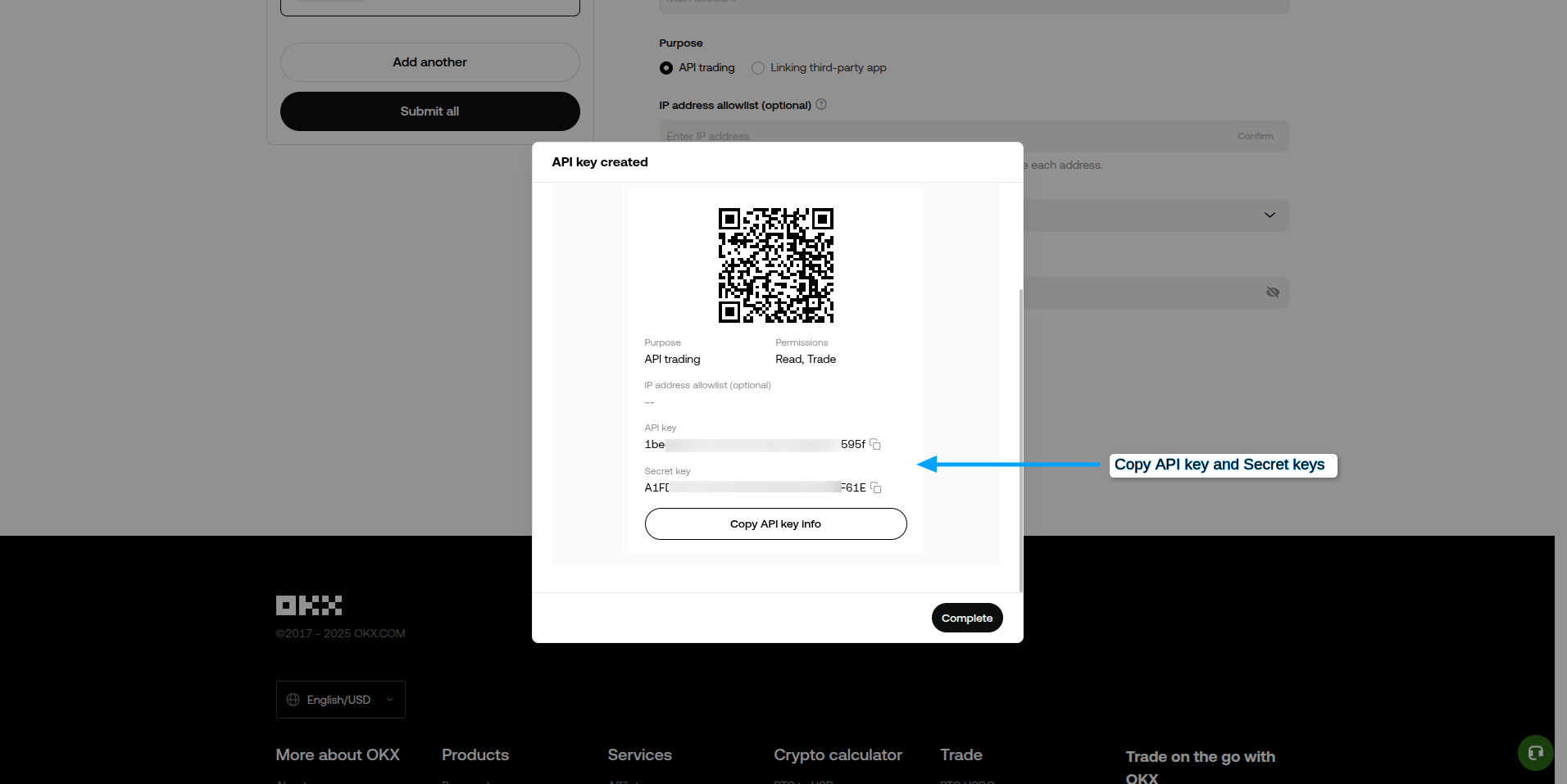
Task: Click the Submit all button
Action: (430, 111)
